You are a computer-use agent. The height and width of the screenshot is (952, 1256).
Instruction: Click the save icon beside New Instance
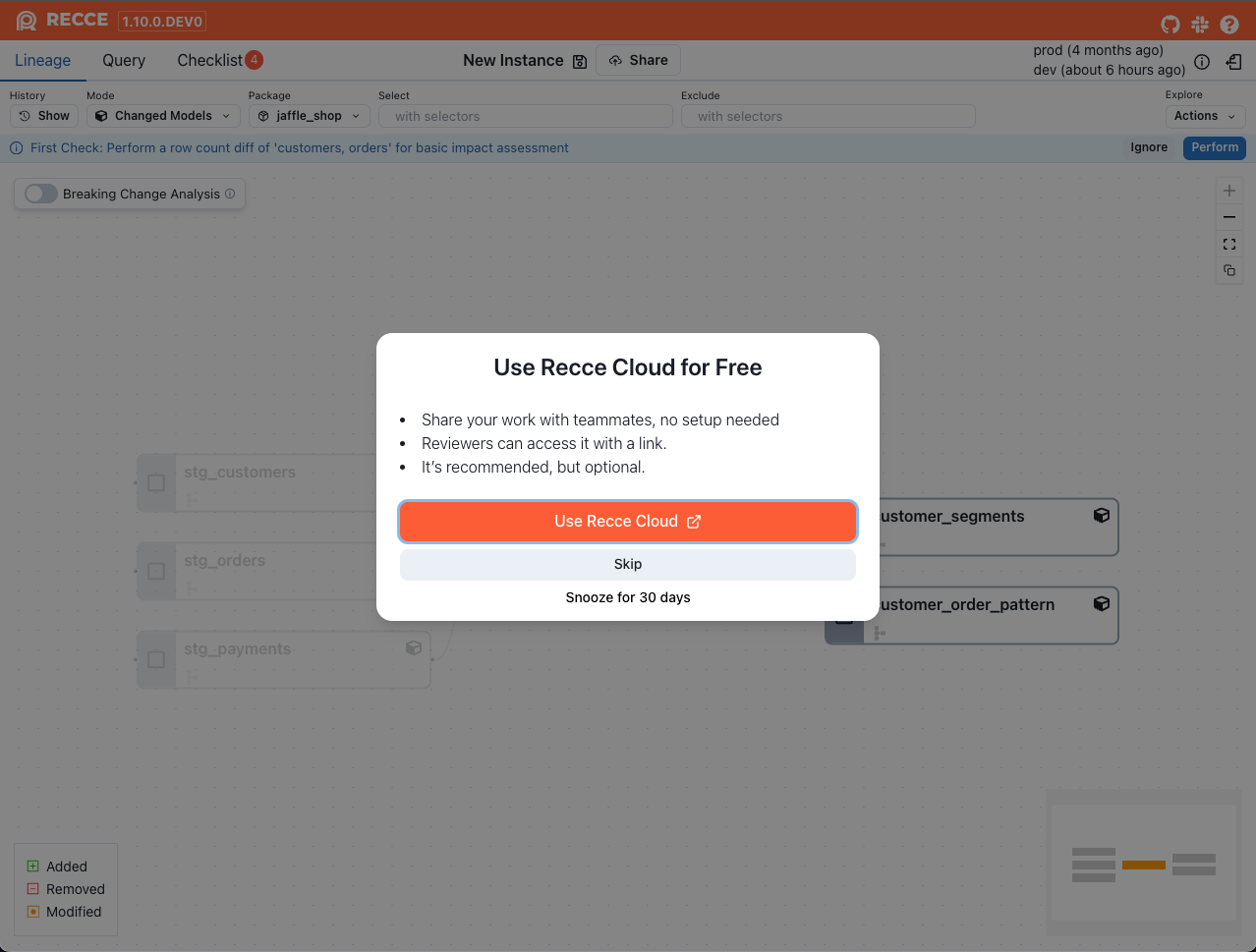tap(580, 62)
